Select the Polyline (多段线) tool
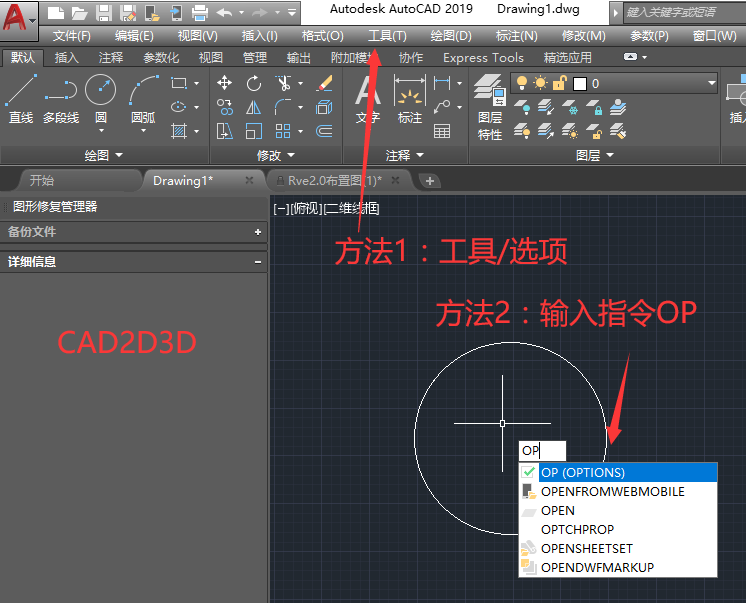The width and height of the screenshot is (746, 603). 61,99
